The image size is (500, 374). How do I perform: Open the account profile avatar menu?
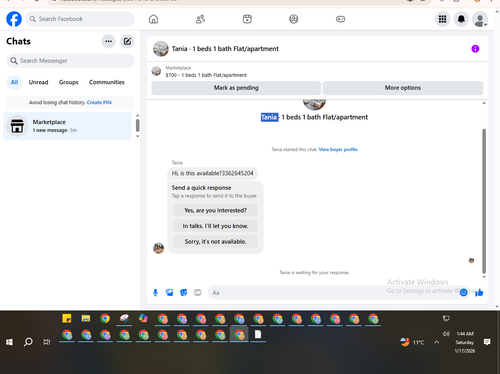[x=480, y=19]
